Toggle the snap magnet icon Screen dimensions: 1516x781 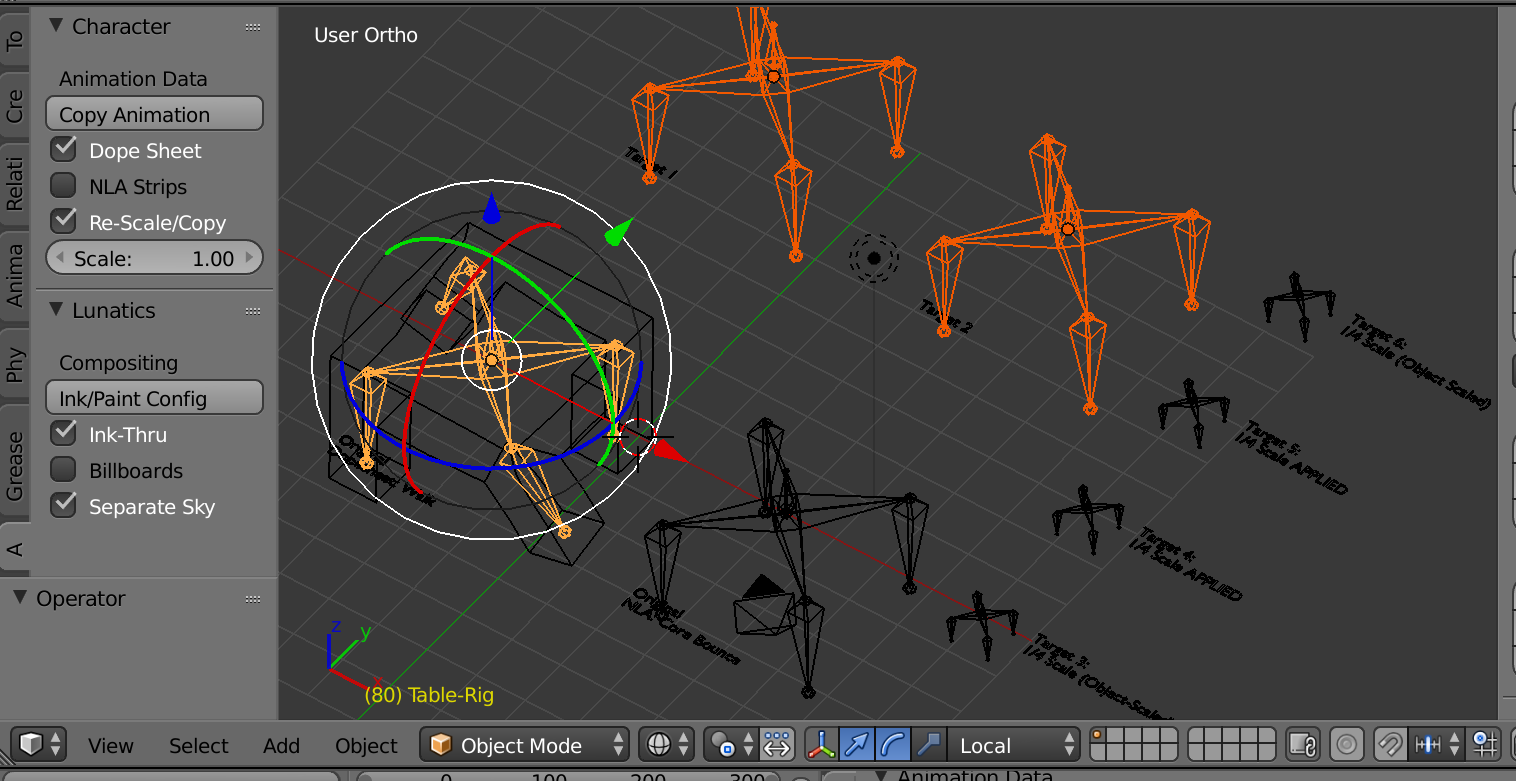click(x=1389, y=745)
